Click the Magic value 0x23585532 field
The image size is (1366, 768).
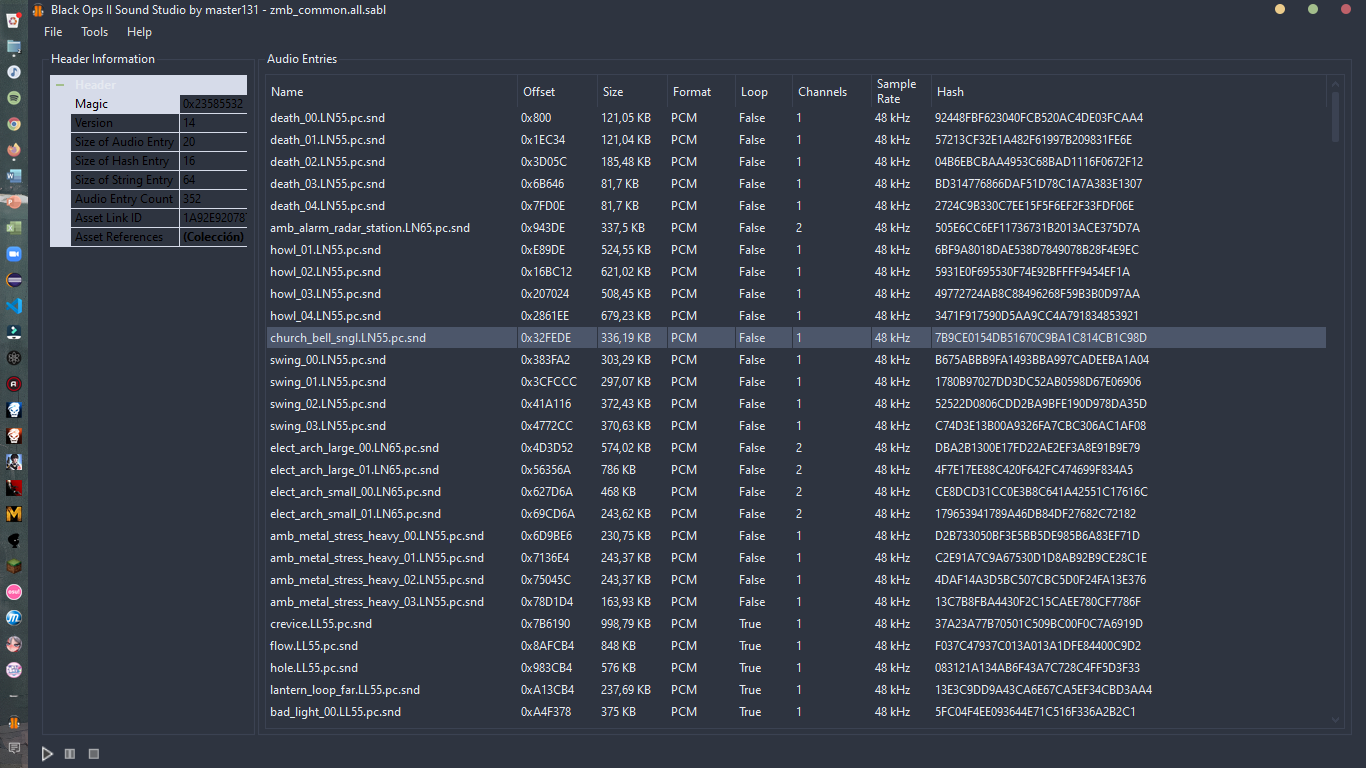pos(213,104)
